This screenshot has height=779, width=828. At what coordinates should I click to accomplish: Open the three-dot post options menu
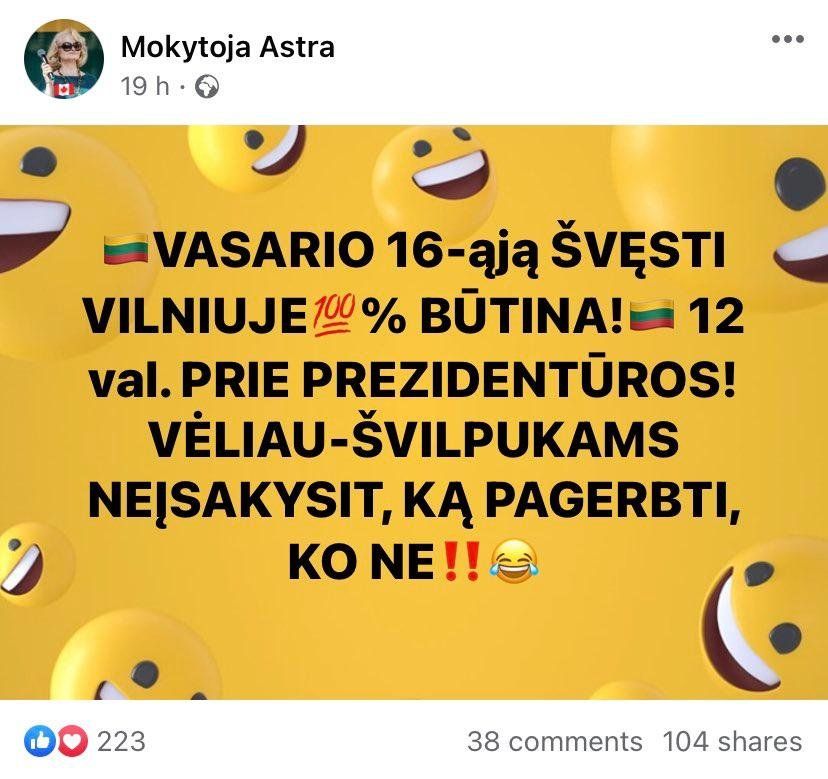pyautogui.click(x=787, y=39)
